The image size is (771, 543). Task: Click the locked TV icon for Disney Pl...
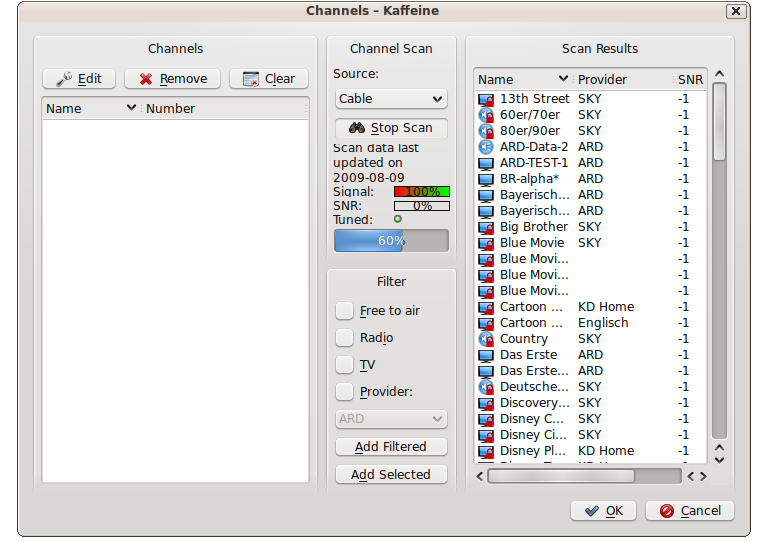click(x=486, y=451)
